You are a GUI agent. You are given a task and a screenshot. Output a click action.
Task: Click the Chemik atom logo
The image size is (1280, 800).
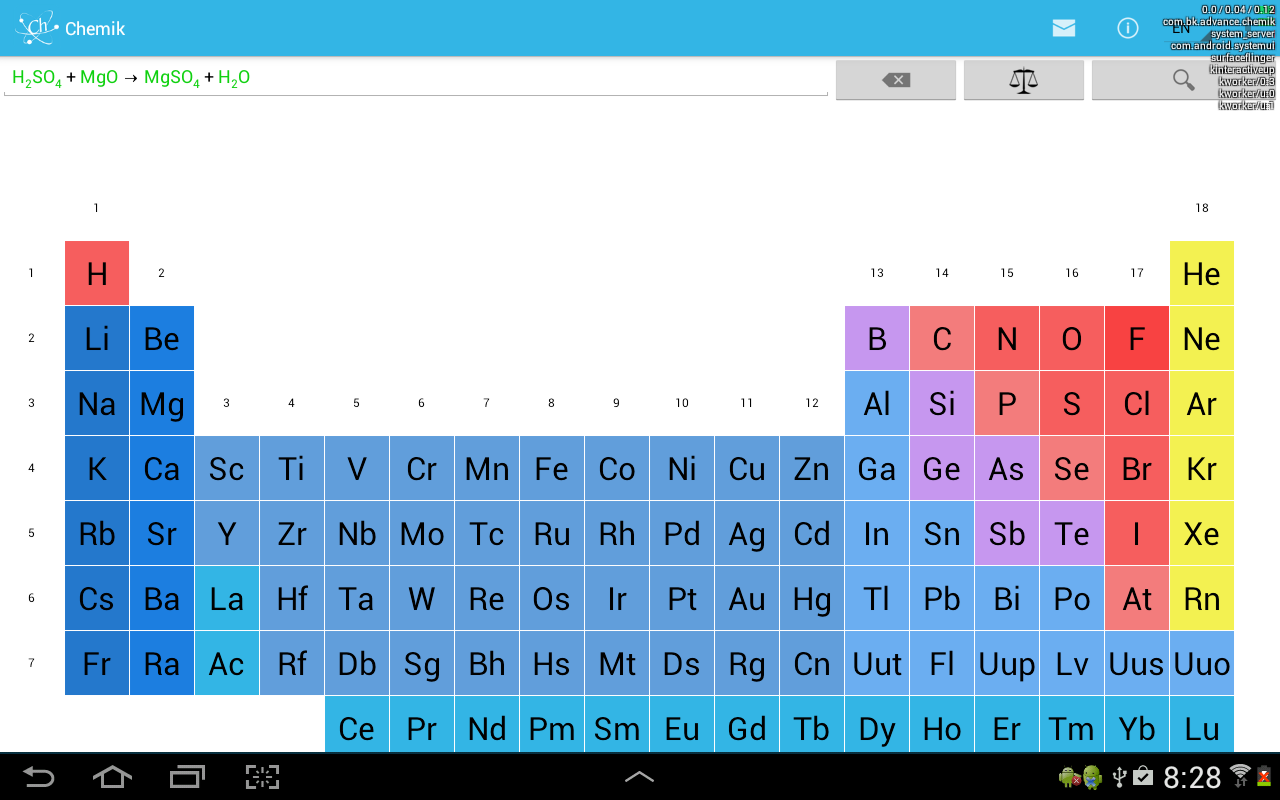coord(33,28)
